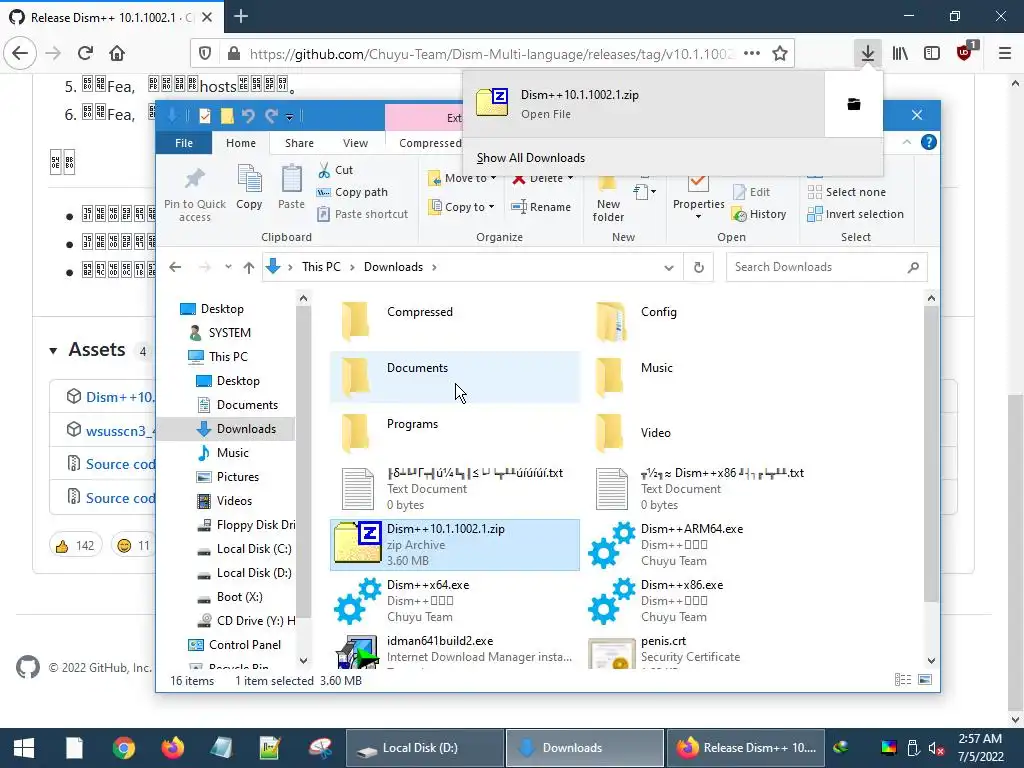Open Windows Start button
Screen dimensions: 1024x768
click(24, 748)
